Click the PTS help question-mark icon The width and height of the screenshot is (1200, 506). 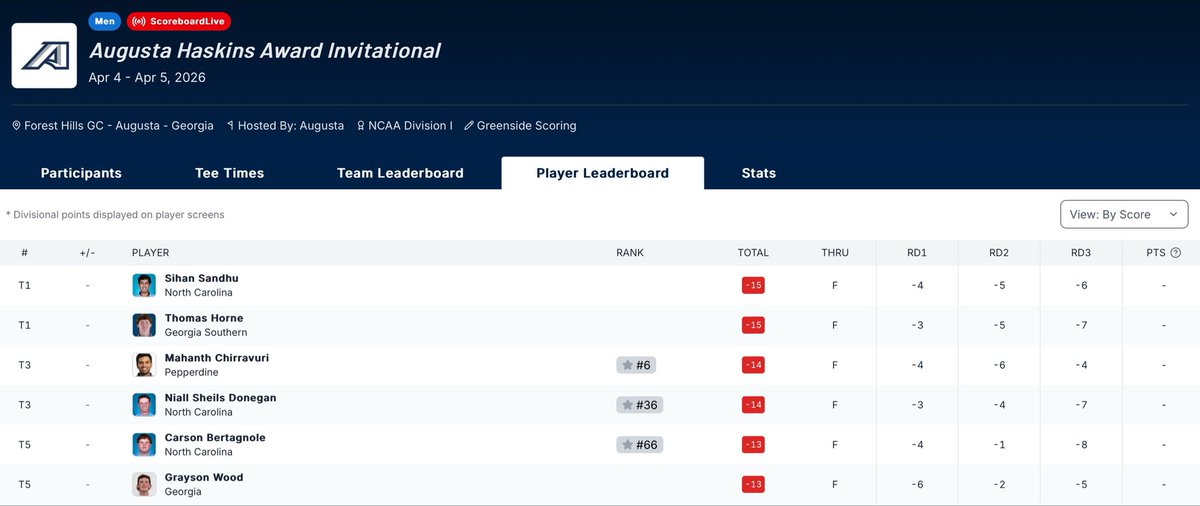[1176, 253]
